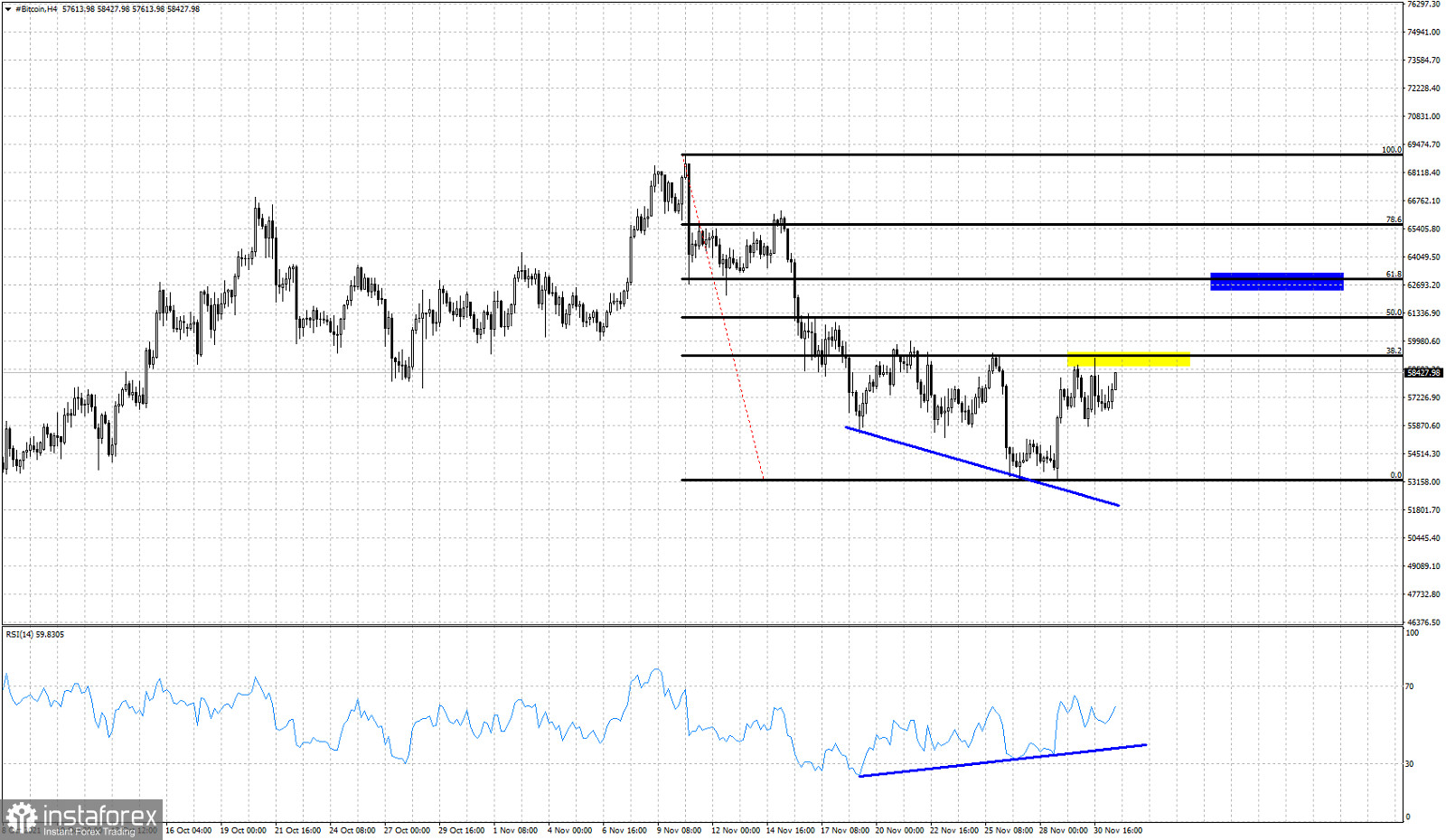Click the time label 4 Nov 00:00
The image size is (1446, 840).
point(570,830)
